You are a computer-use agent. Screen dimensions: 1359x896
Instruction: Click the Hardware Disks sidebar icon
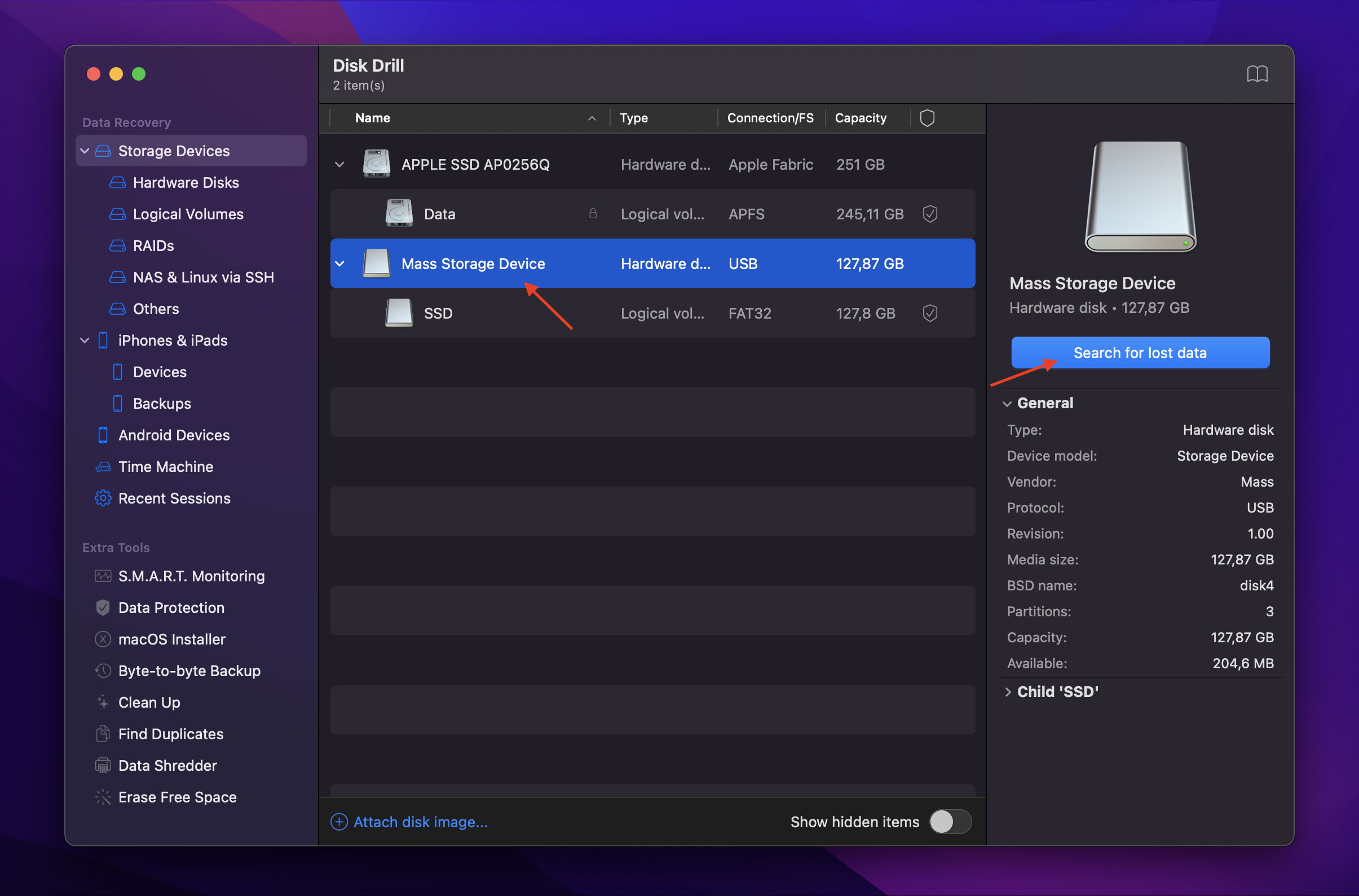coord(118,182)
